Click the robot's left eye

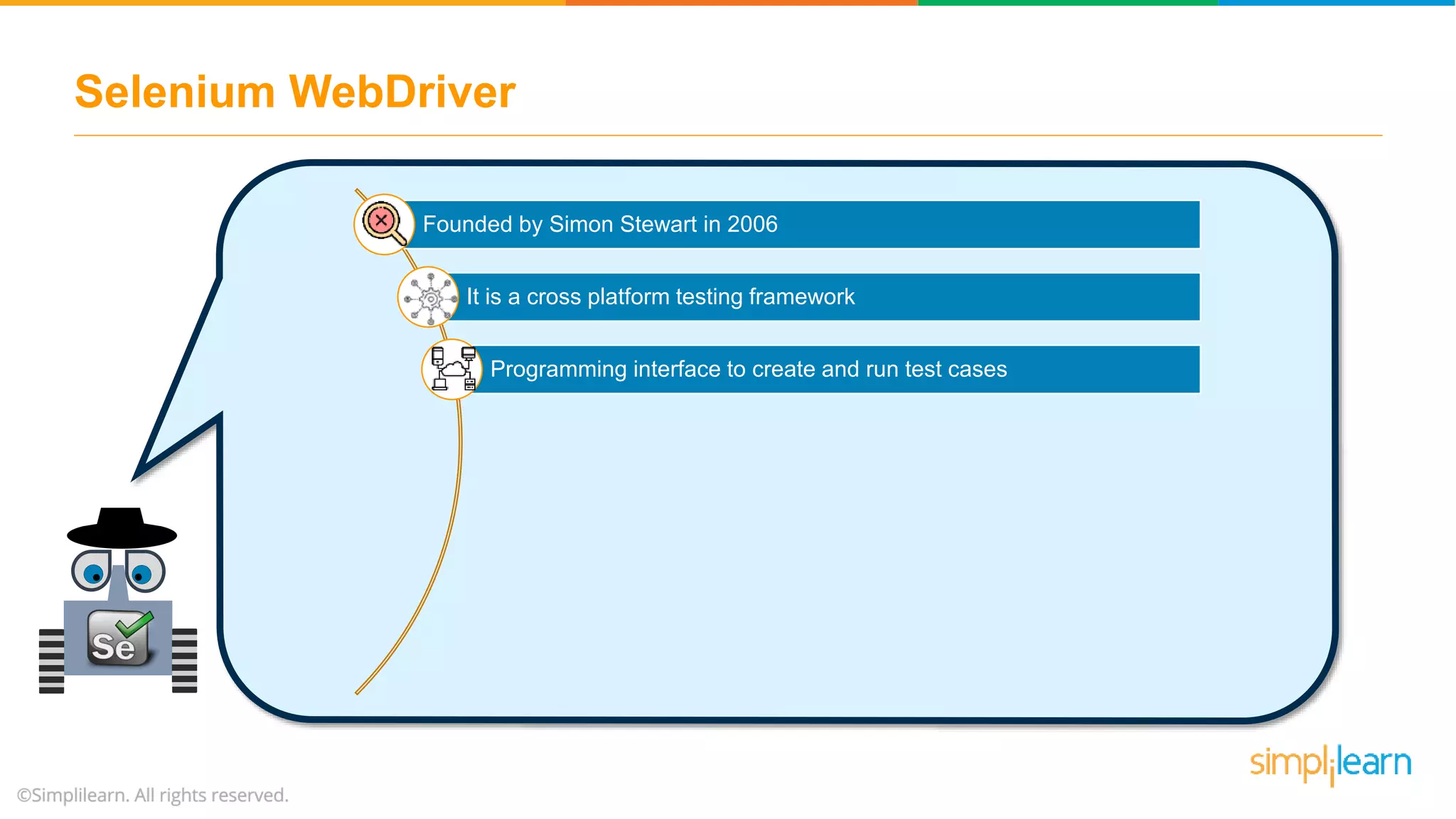tap(91, 571)
